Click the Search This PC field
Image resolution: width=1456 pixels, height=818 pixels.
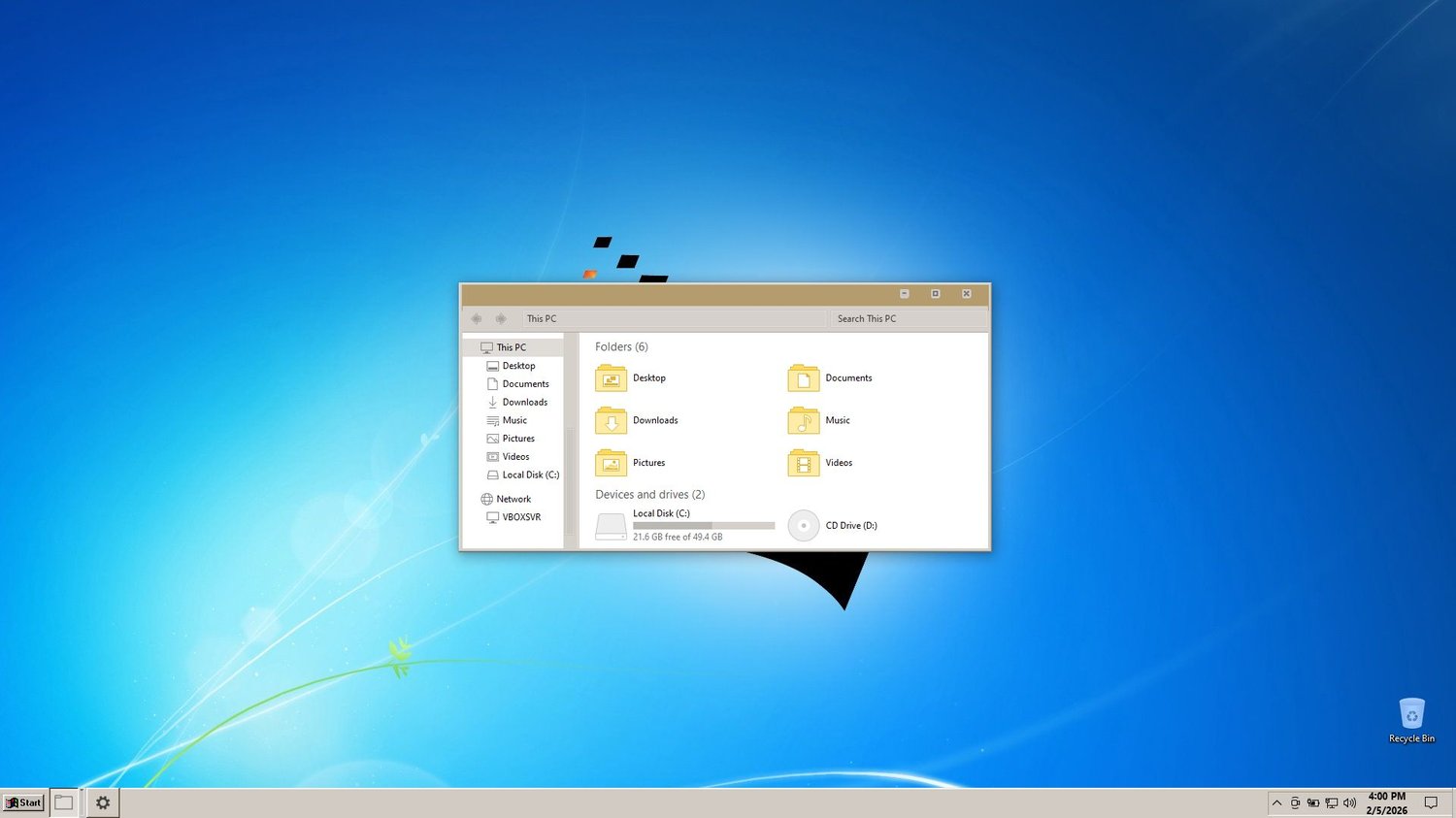click(908, 318)
